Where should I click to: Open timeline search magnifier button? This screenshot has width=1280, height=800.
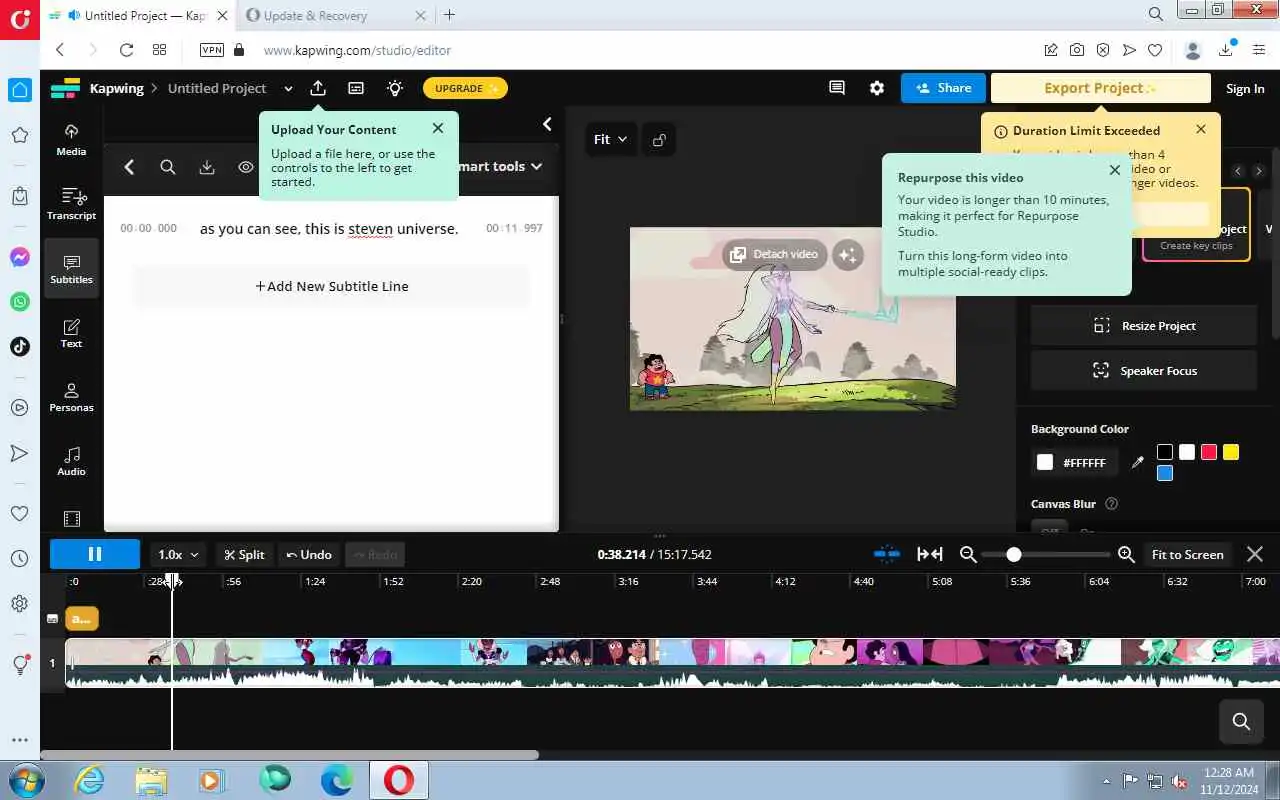pyautogui.click(x=1241, y=721)
